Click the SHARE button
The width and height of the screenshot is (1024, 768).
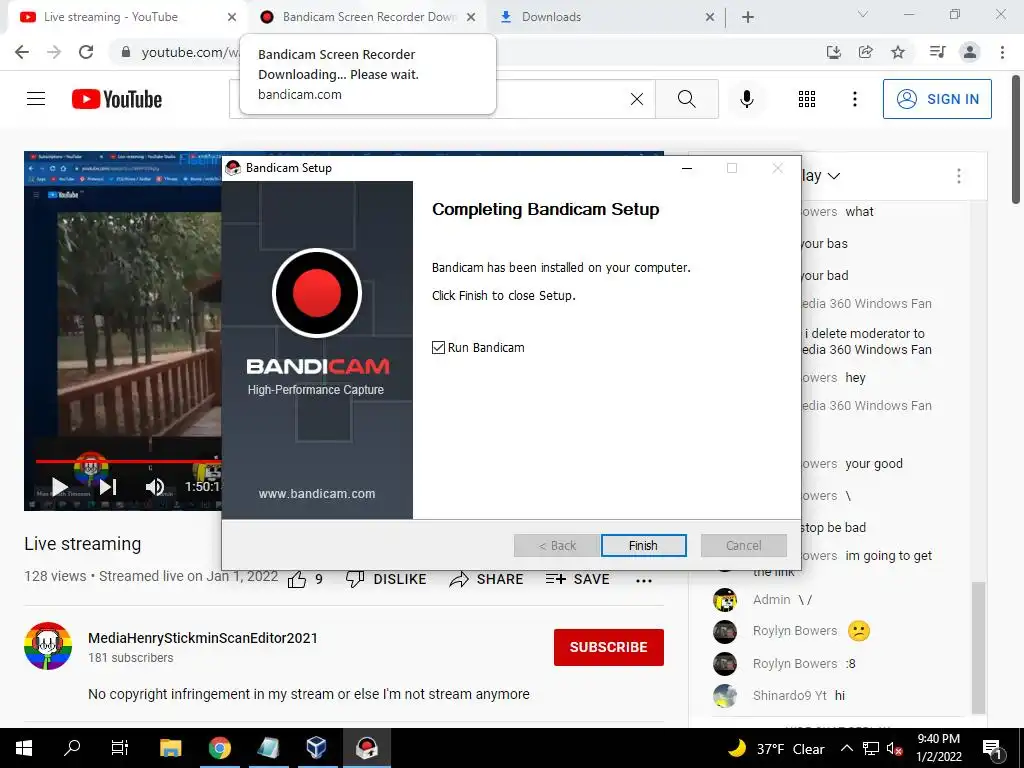click(487, 579)
